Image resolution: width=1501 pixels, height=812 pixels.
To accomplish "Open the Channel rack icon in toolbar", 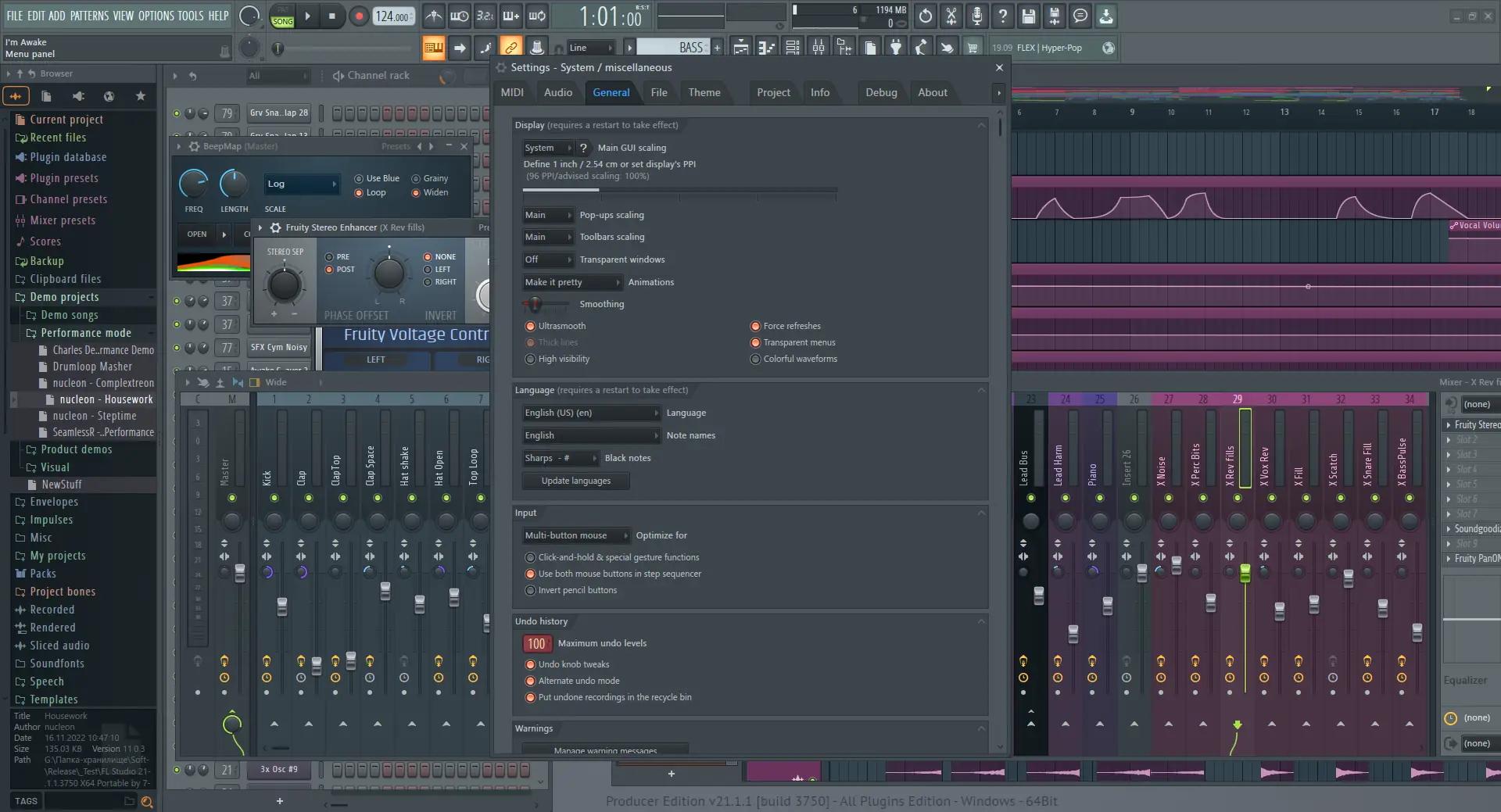I will click(792, 47).
